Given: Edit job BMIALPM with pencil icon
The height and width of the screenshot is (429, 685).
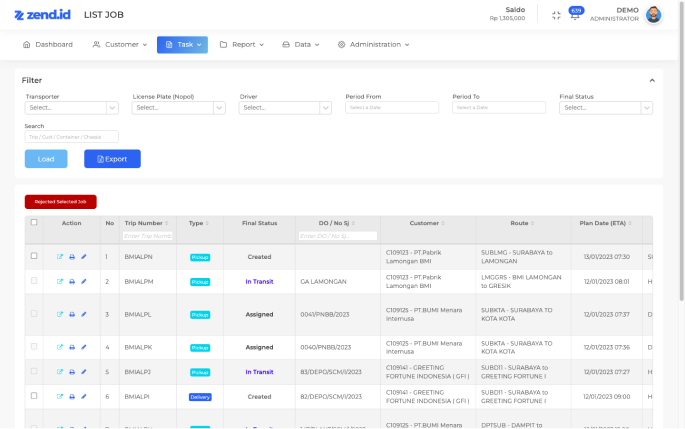Looking at the screenshot, I should [84, 281].
